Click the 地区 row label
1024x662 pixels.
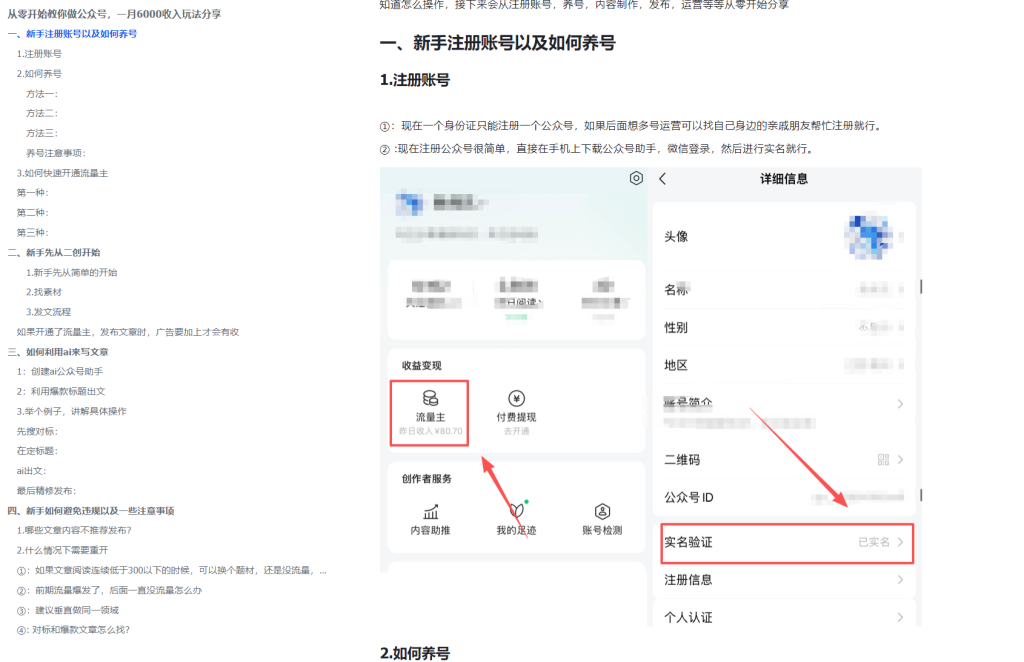point(676,365)
